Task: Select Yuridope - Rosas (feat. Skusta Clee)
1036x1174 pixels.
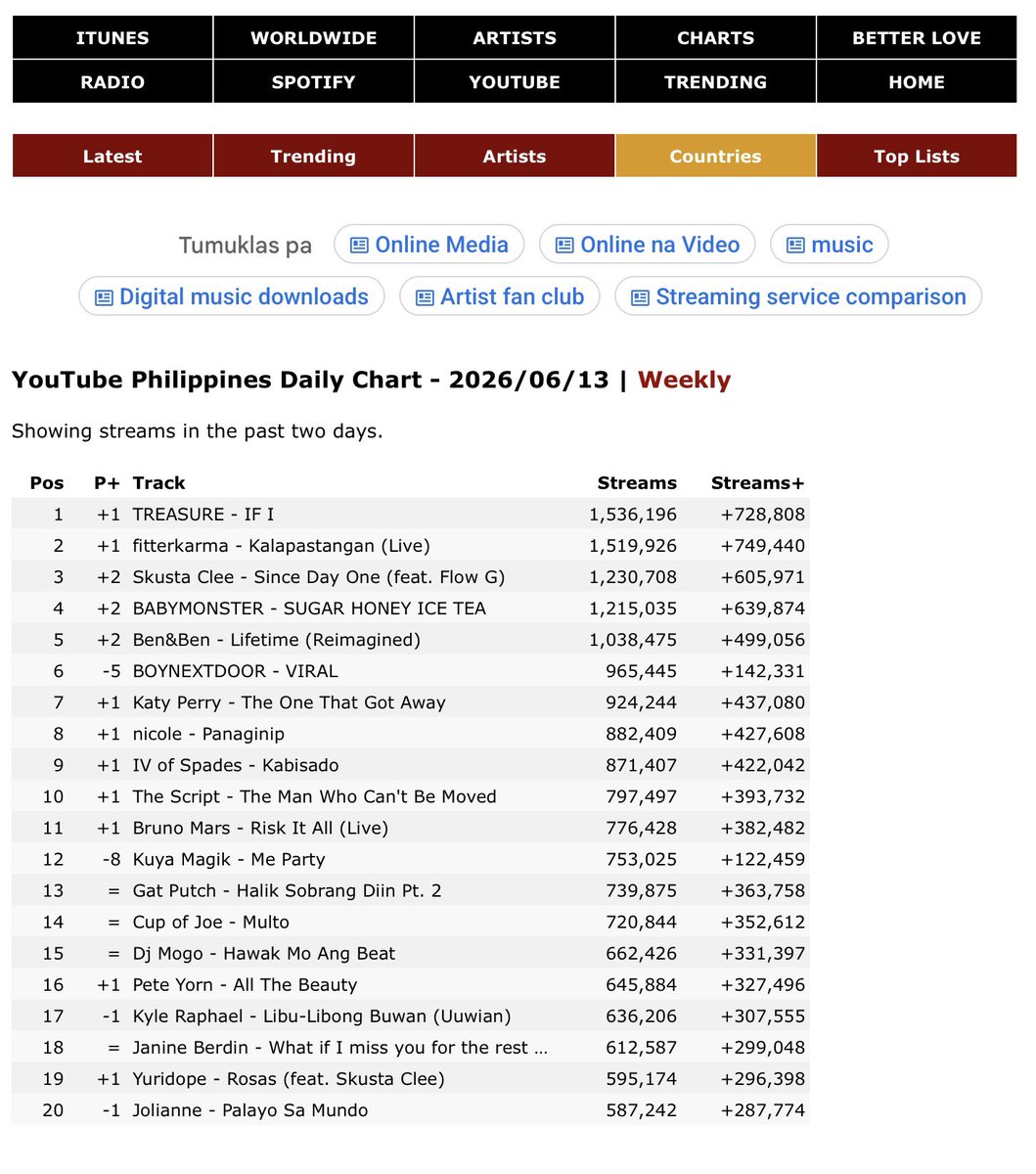Action: pos(289,1078)
